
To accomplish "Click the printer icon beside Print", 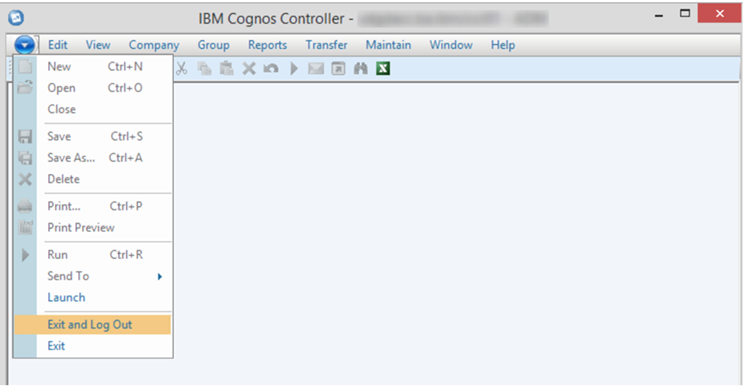I will point(25,206).
